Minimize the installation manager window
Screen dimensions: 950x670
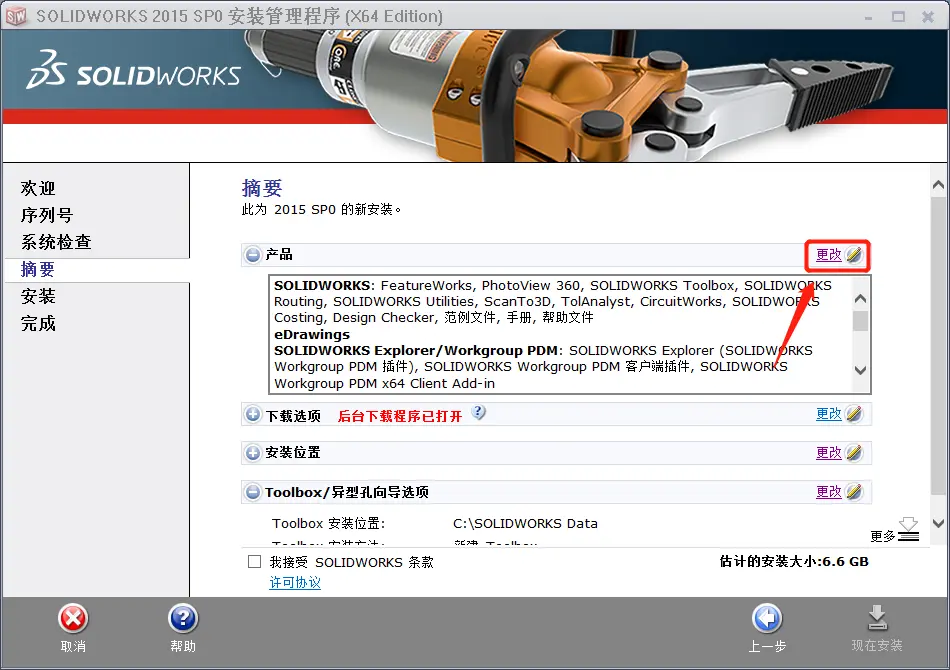pos(868,17)
